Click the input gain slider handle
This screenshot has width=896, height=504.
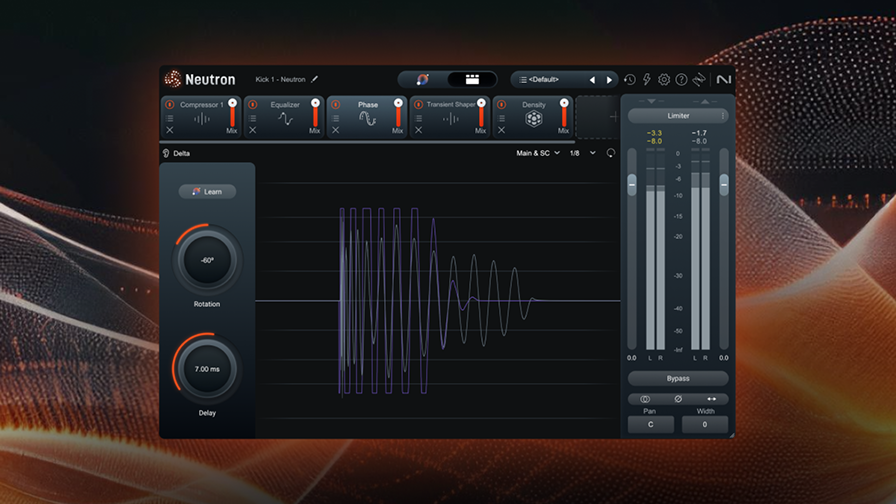pos(631,185)
